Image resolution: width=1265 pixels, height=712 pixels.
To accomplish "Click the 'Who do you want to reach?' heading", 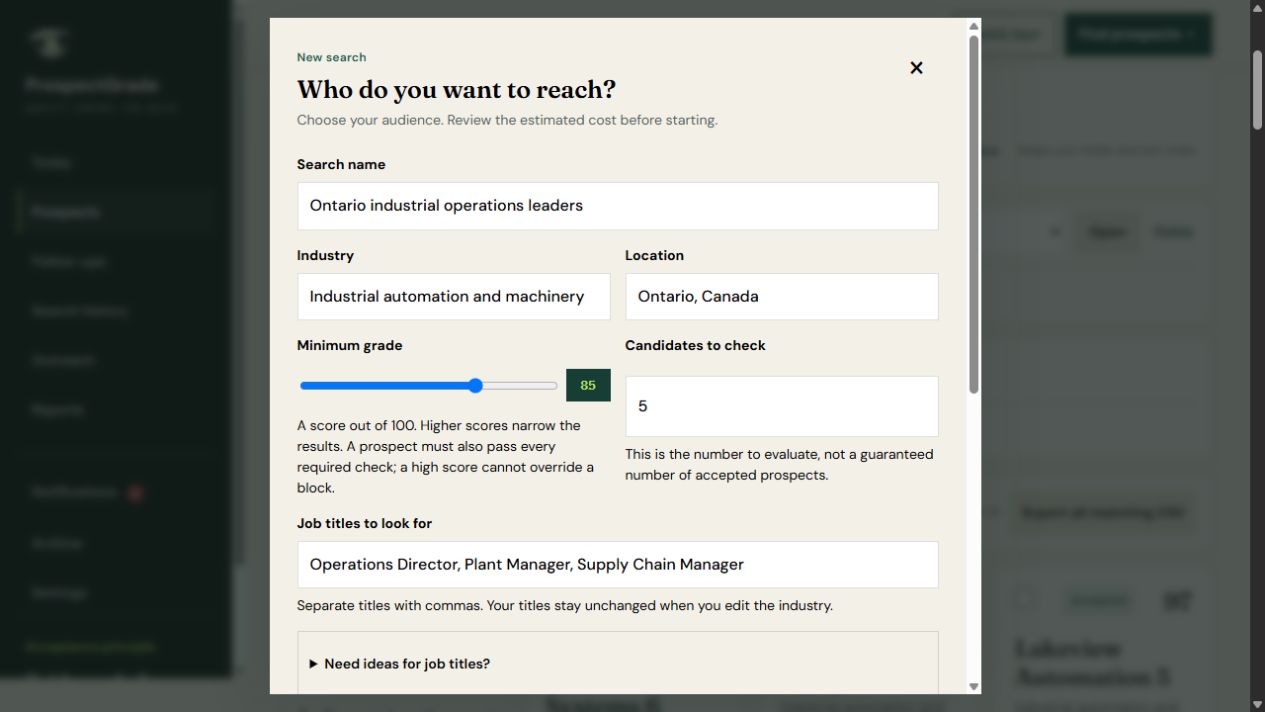I will (456, 90).
